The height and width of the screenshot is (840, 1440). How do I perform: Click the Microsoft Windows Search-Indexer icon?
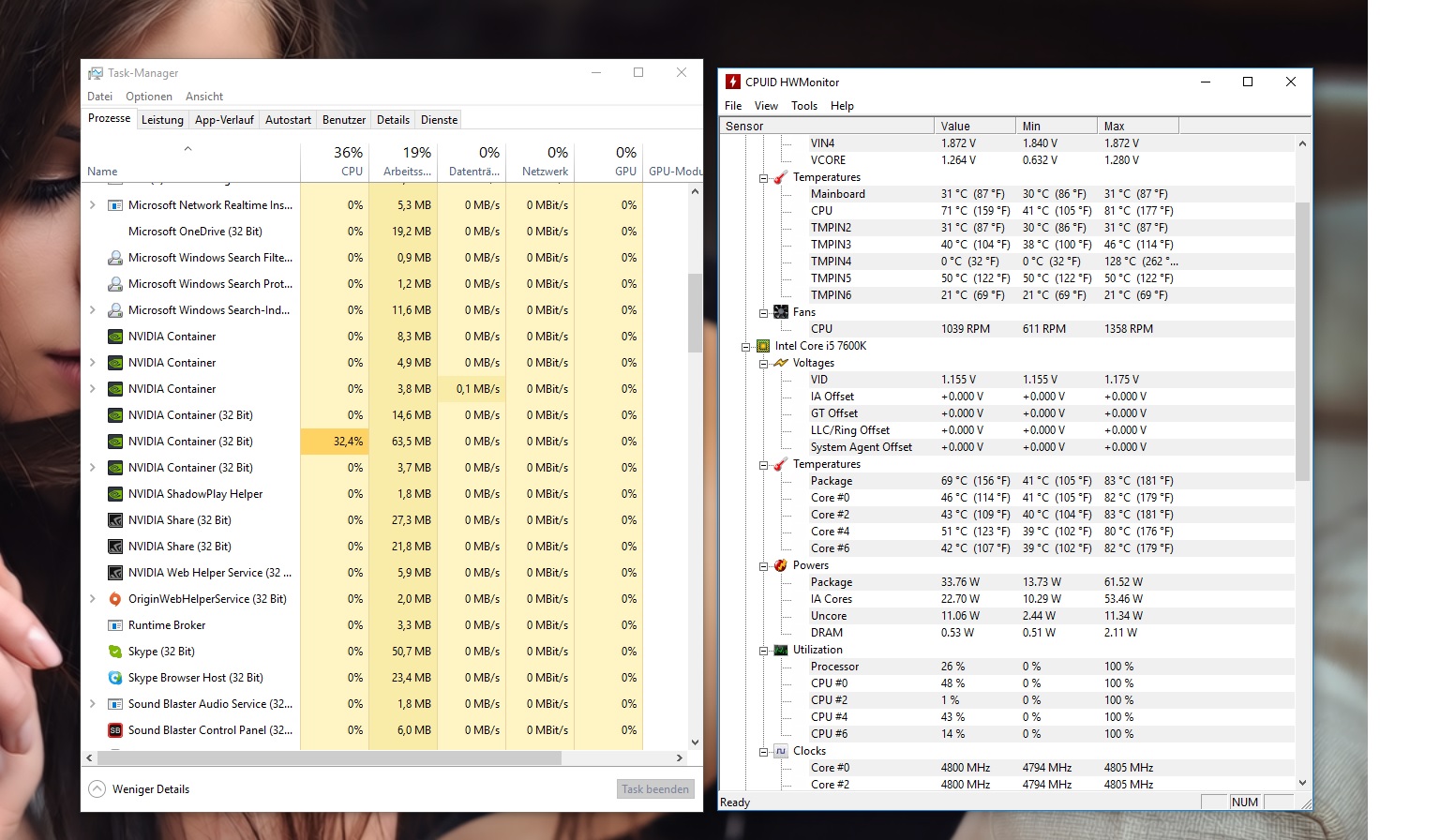tap(115, 310)
